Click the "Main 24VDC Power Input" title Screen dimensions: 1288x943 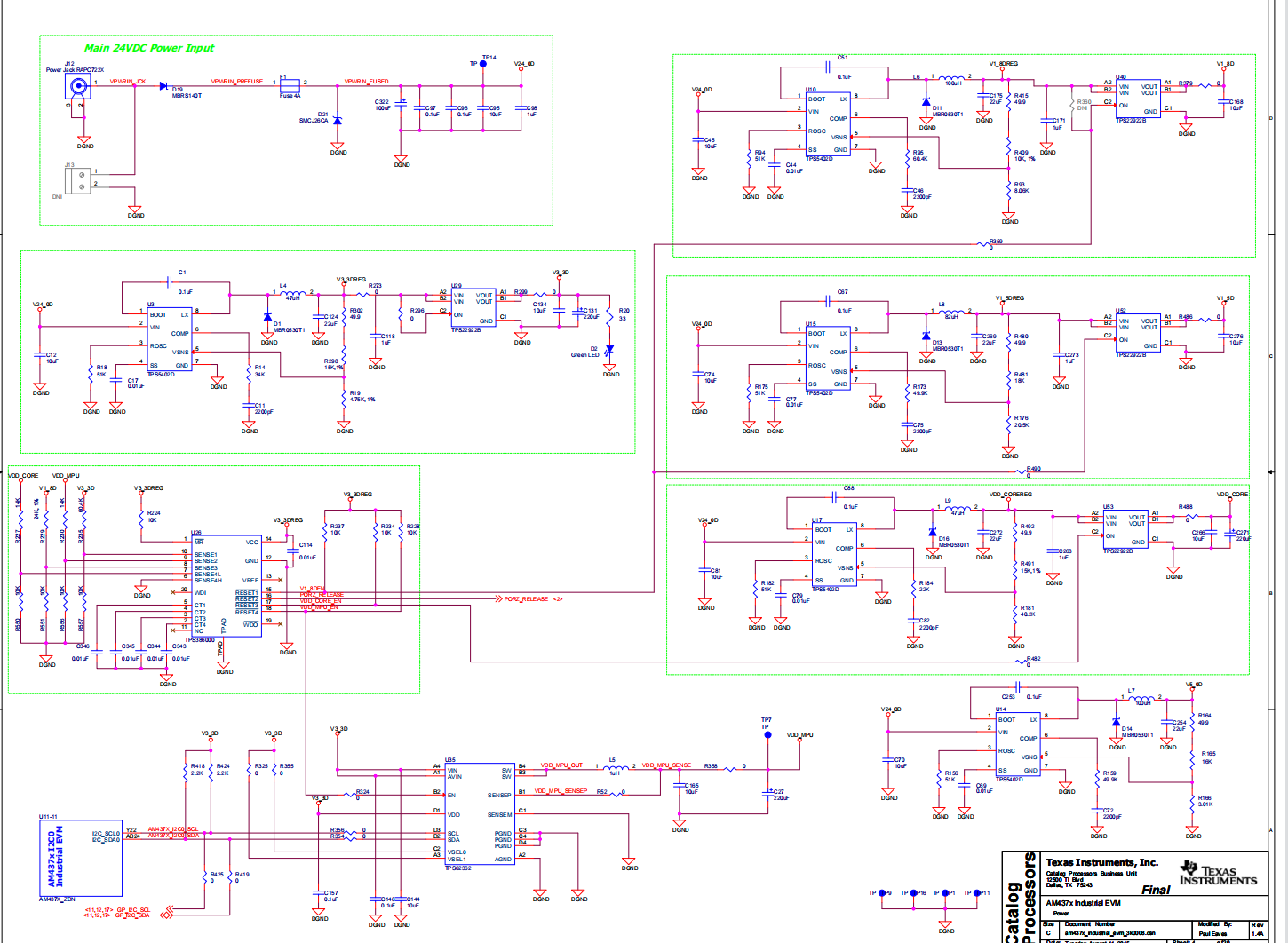[x=149, y=48]
